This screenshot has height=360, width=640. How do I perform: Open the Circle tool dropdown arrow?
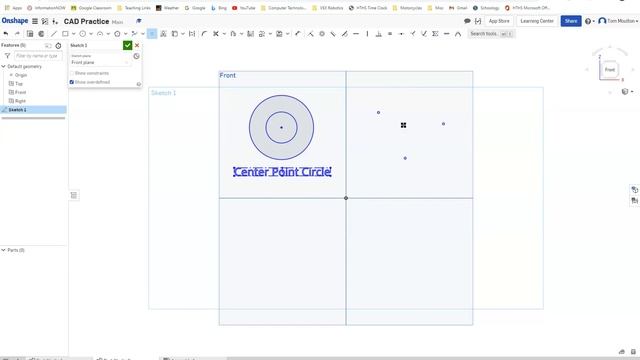point(91,34)
